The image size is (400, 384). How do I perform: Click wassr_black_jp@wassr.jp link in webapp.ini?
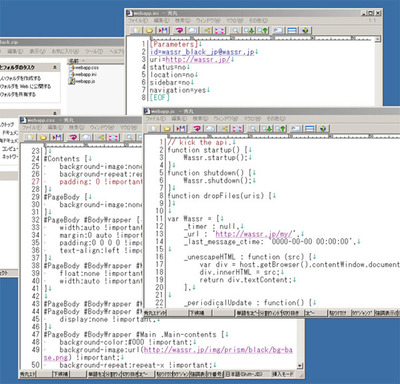pyautogui.click(x=202, y=52)
